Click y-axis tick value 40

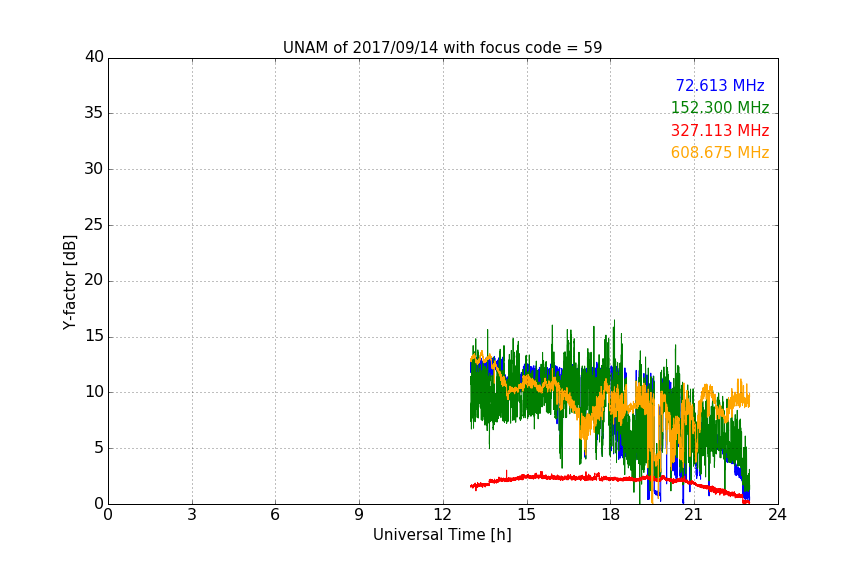pyautogui.click(x=94, y=57)
